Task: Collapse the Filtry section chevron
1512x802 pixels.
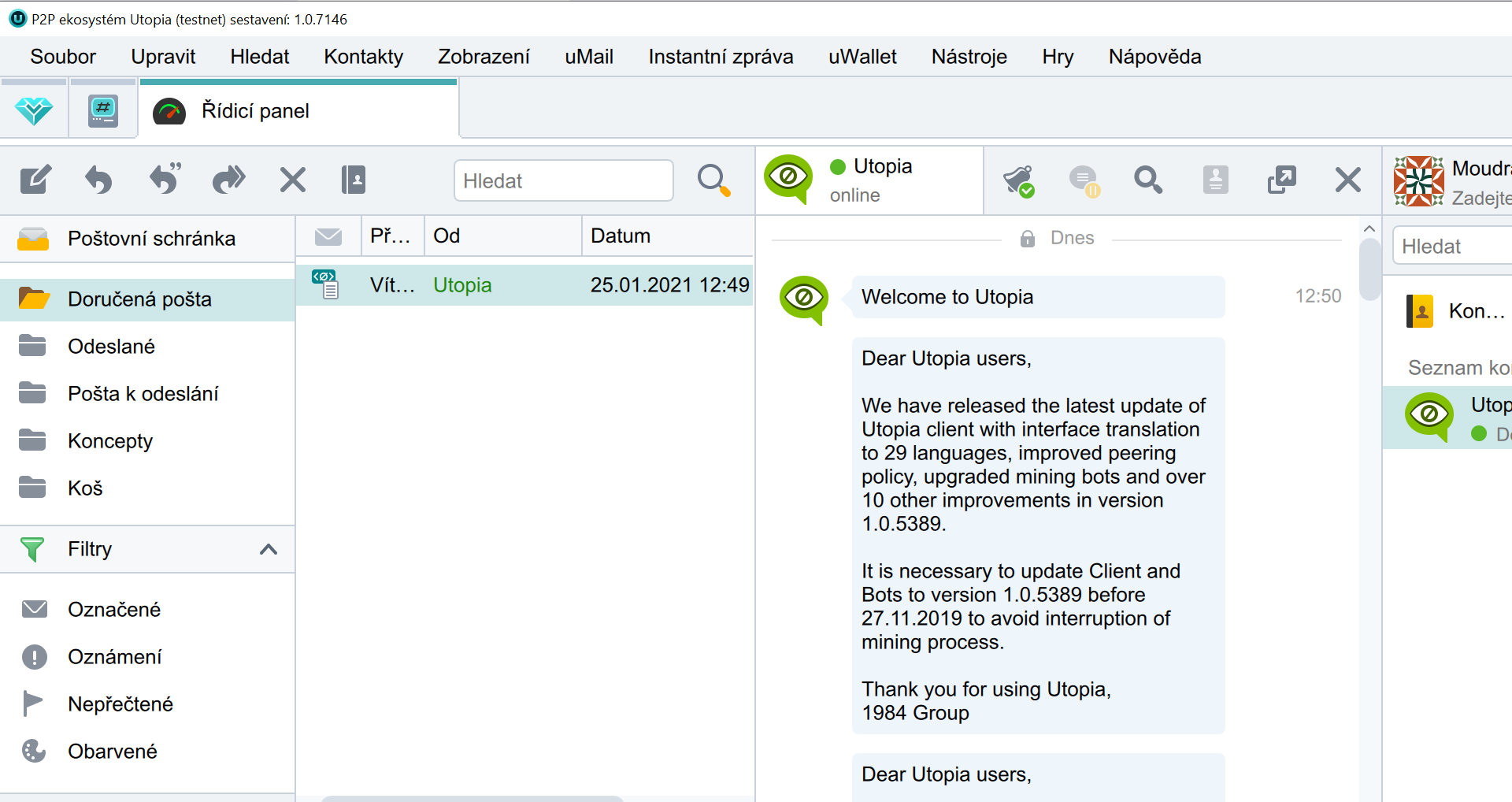Action: point(269,549)
